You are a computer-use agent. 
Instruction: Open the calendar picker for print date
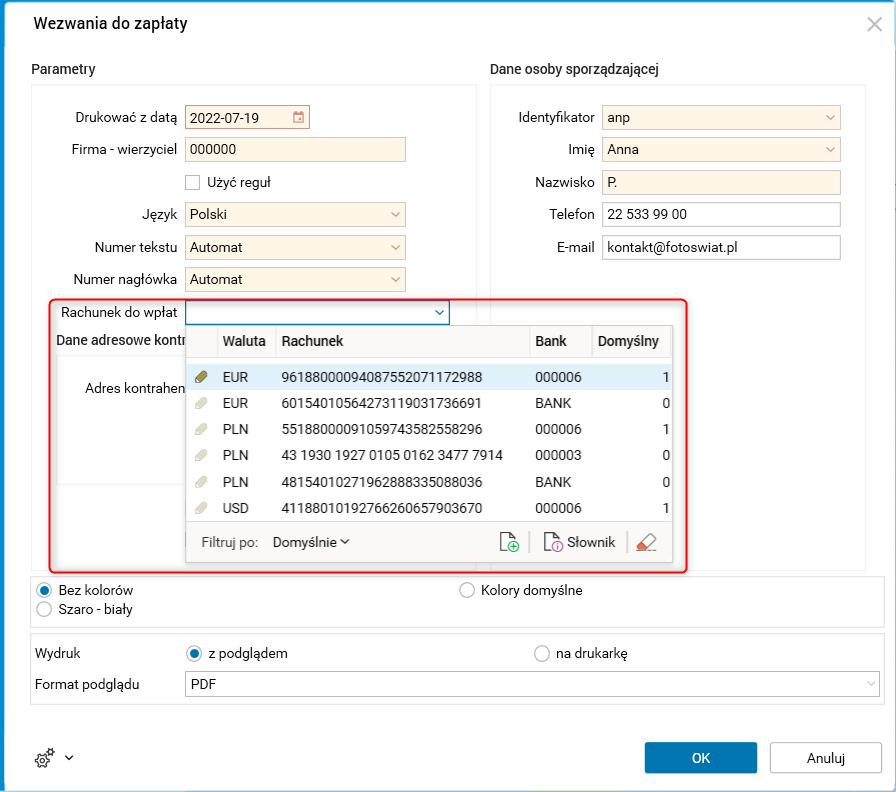tap(298, 118)
